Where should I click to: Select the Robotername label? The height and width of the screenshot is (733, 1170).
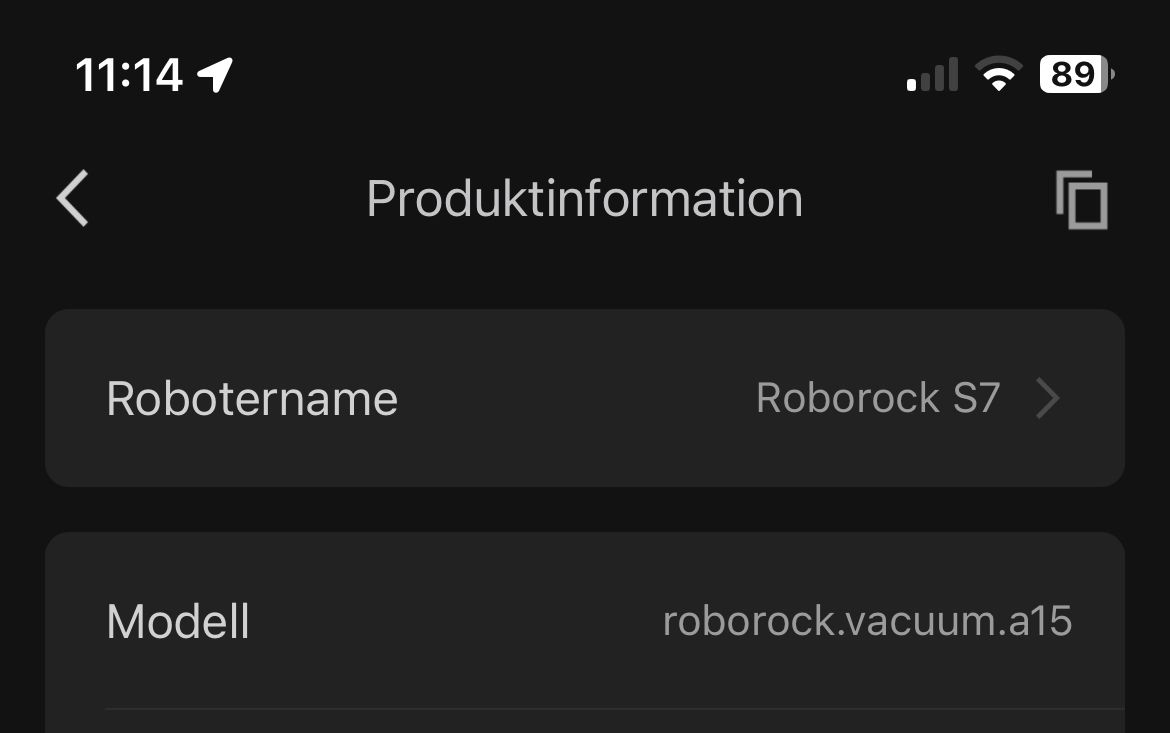[x=252, y=398]
